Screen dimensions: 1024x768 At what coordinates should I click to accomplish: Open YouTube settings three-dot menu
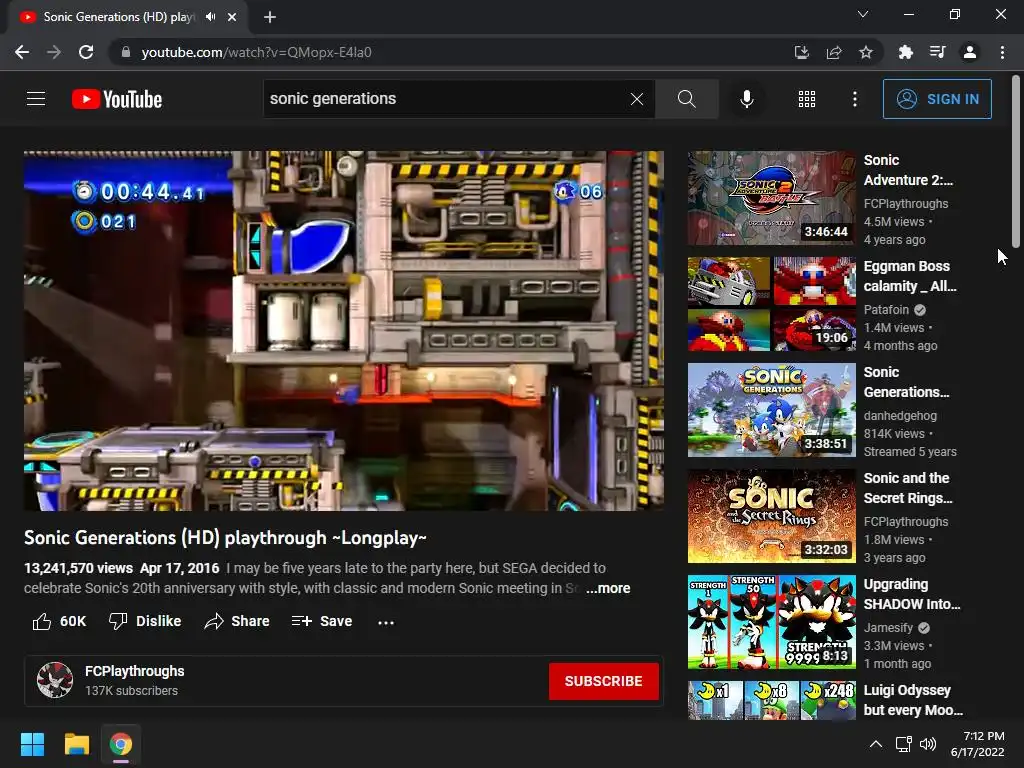[854, 99]
